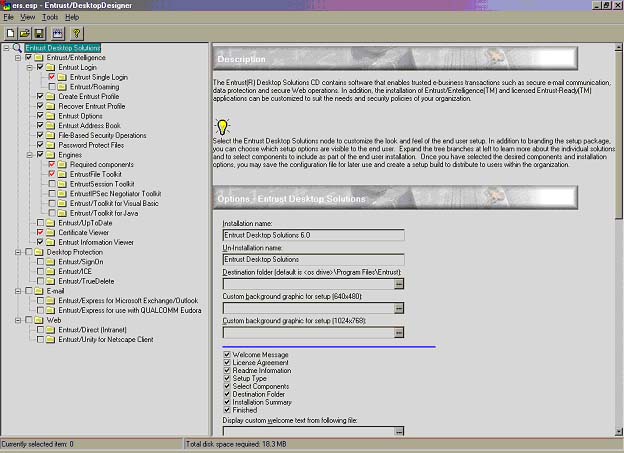Disable the Setup Type checkbox

point(227,378)
